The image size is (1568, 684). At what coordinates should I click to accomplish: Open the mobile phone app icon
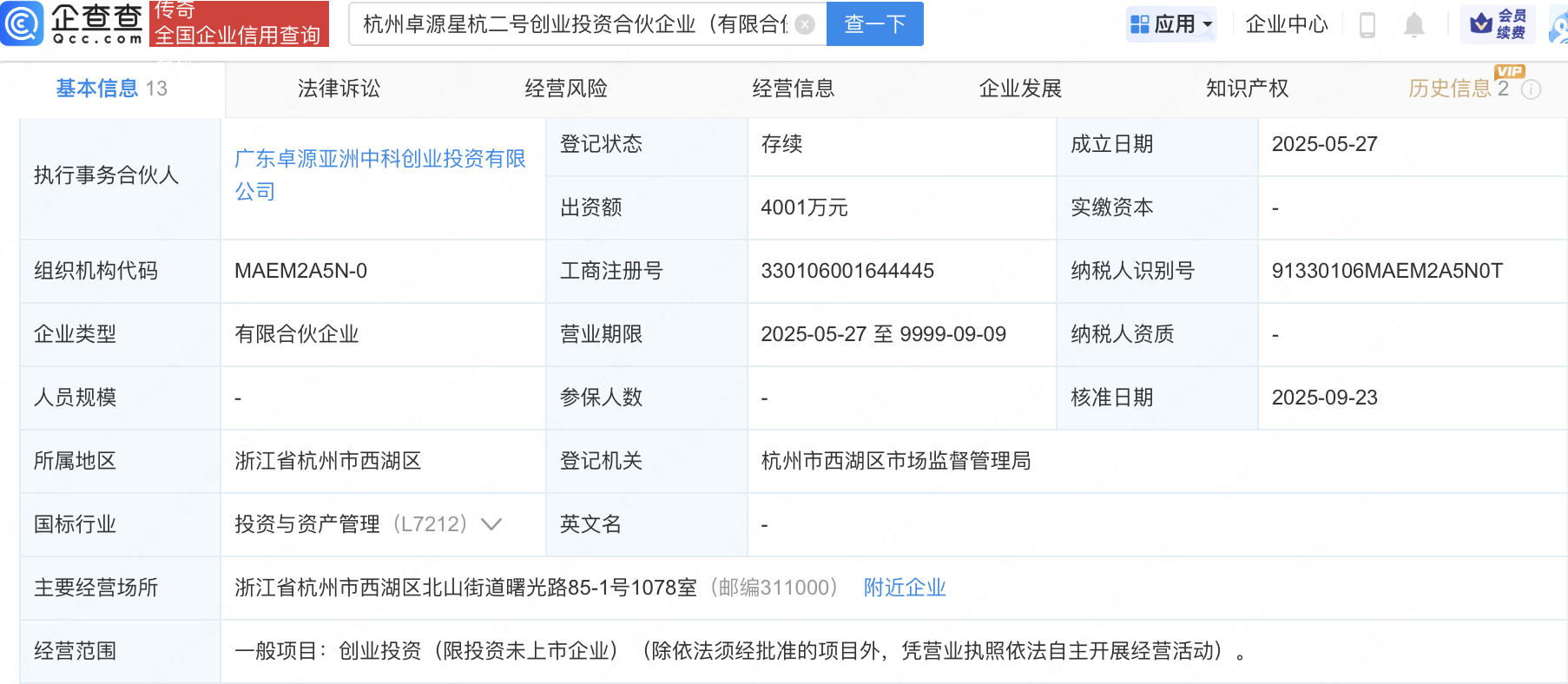(x=1367, y=25)
